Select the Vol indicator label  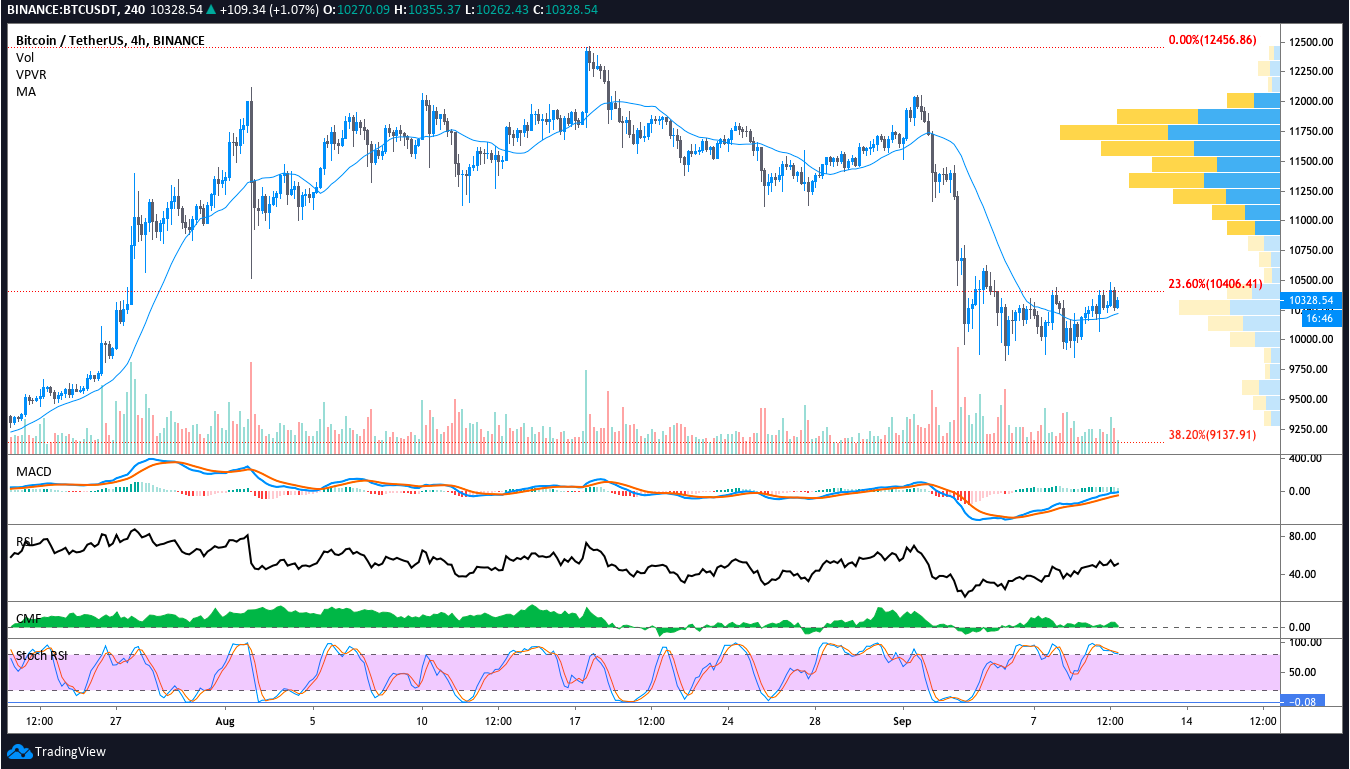click(25, 58)
